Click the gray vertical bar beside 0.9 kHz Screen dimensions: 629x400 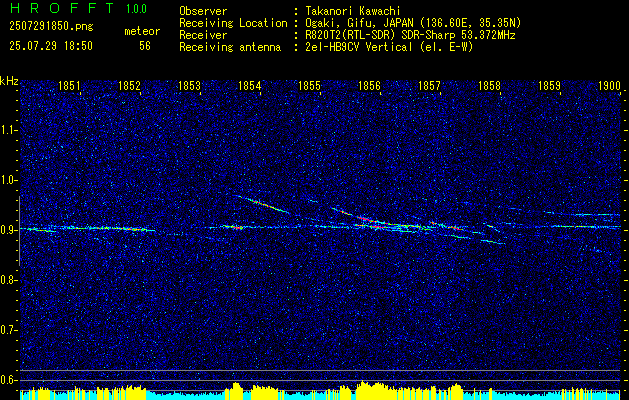pyautogui.click(x=19, y=231)
